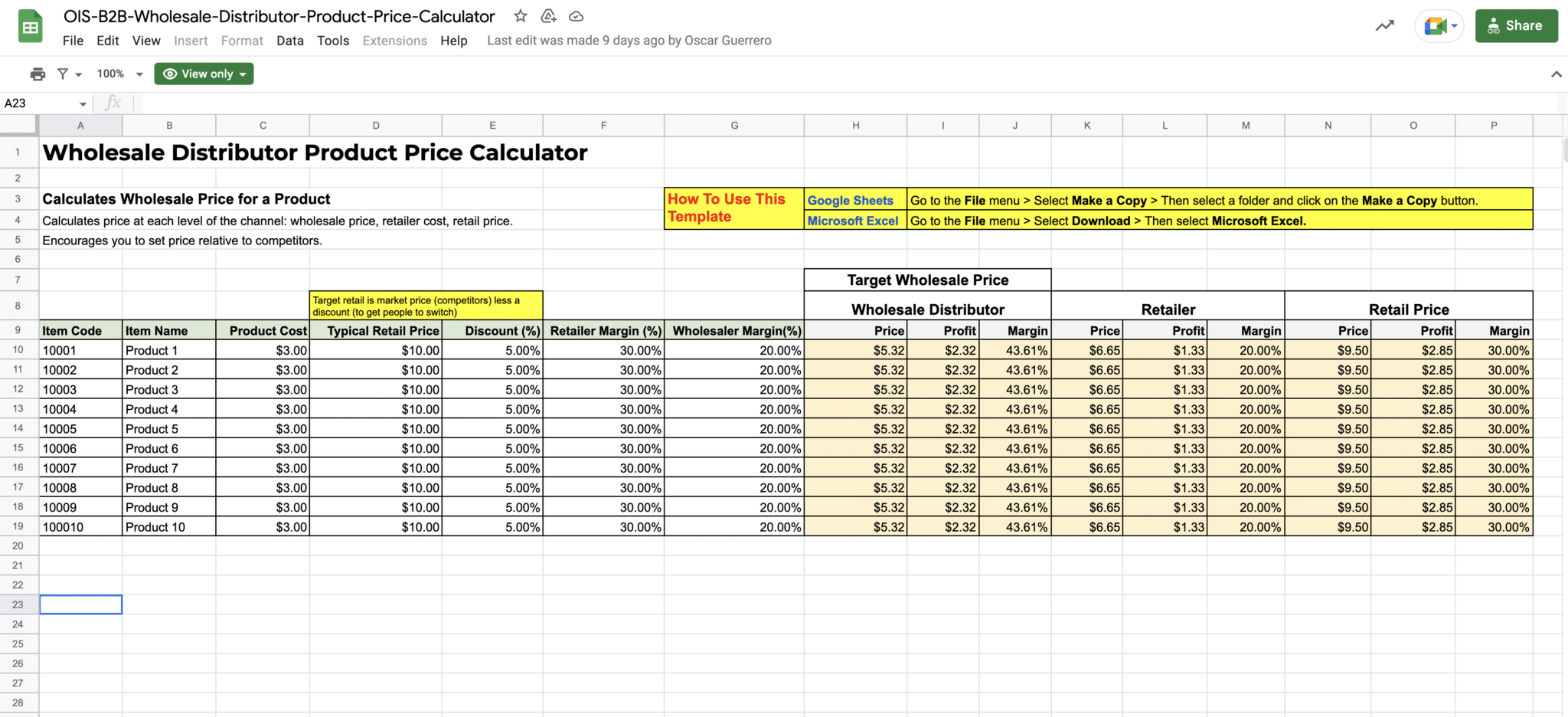Open the spreadsheet activity trends icon
The image size is (1568, 717).
click(1384, 25)
